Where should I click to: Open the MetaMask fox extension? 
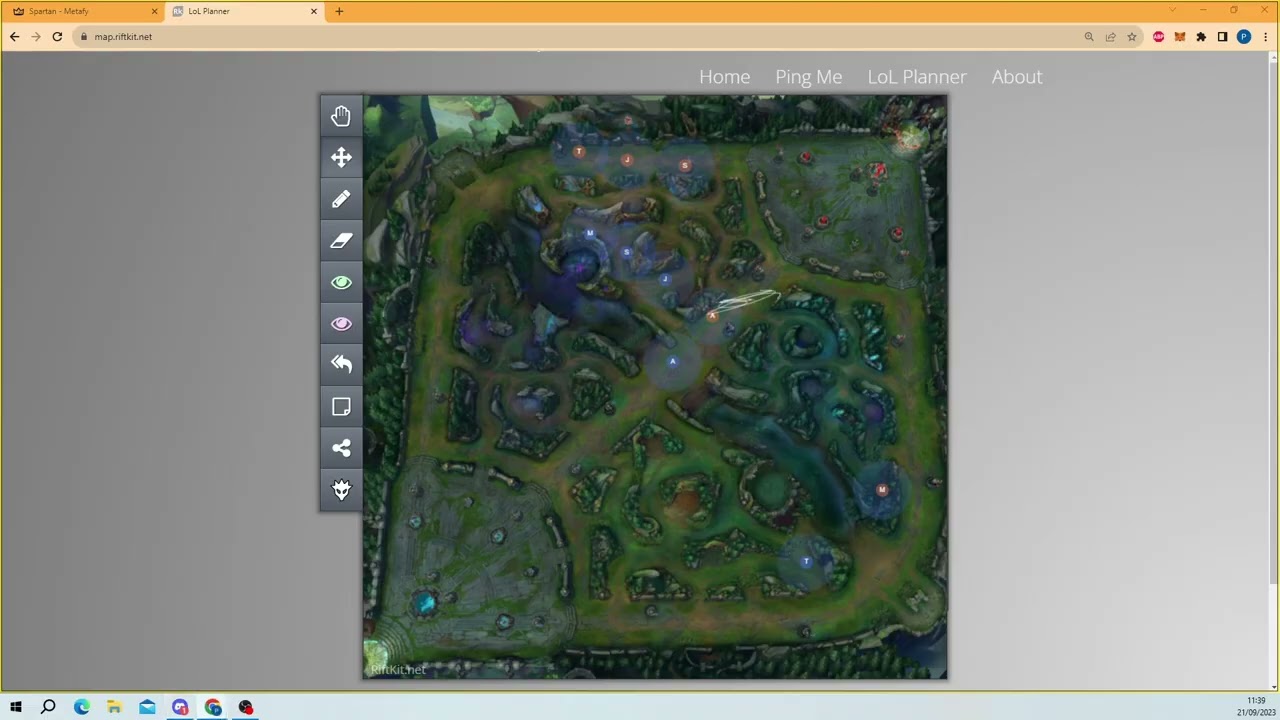pyautogui.click(x=1180, y=37)
